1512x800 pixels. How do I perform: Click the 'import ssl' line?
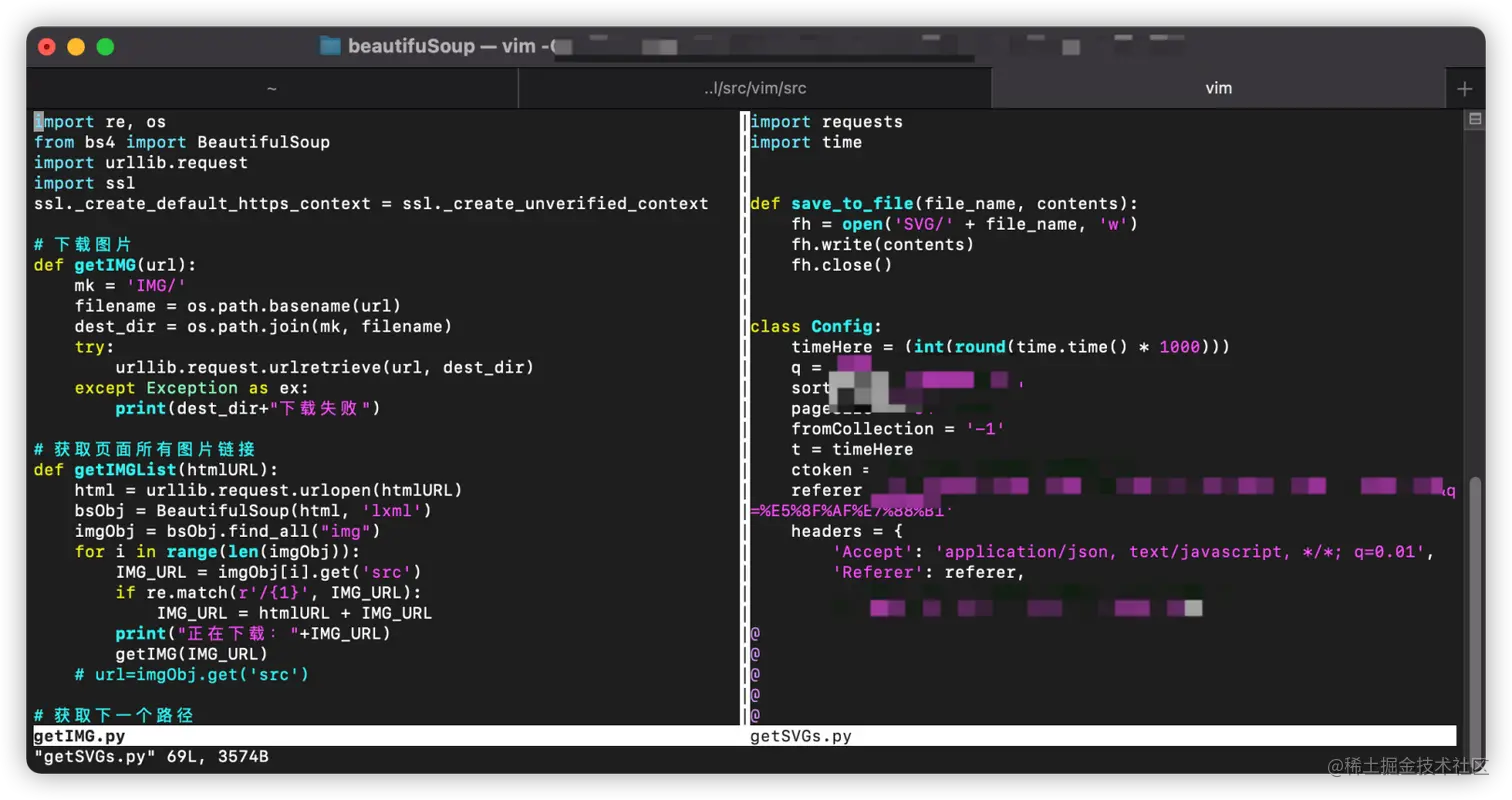[x=85, y=183]
